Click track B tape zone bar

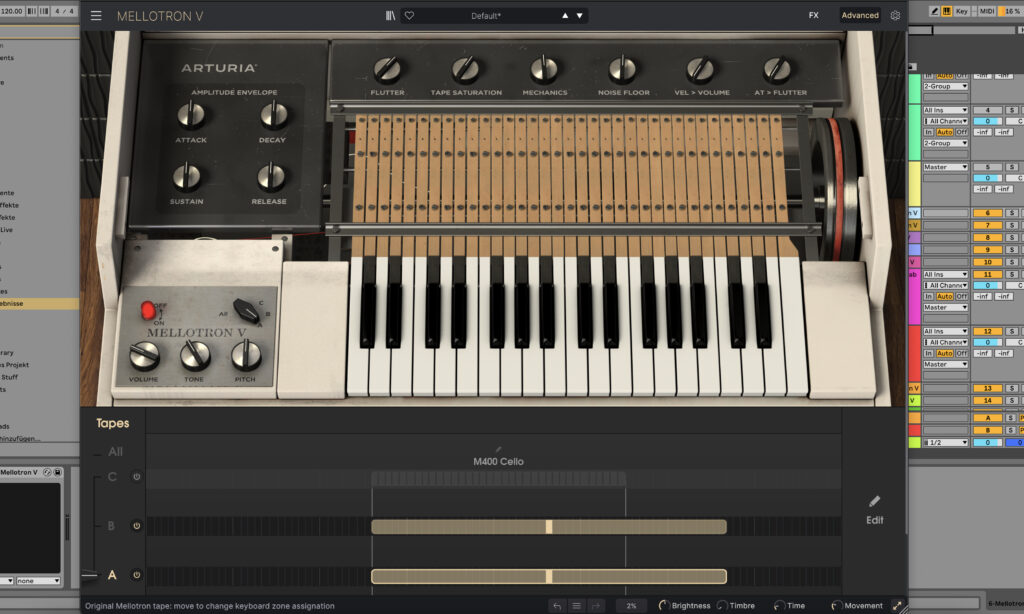[549, 526]
